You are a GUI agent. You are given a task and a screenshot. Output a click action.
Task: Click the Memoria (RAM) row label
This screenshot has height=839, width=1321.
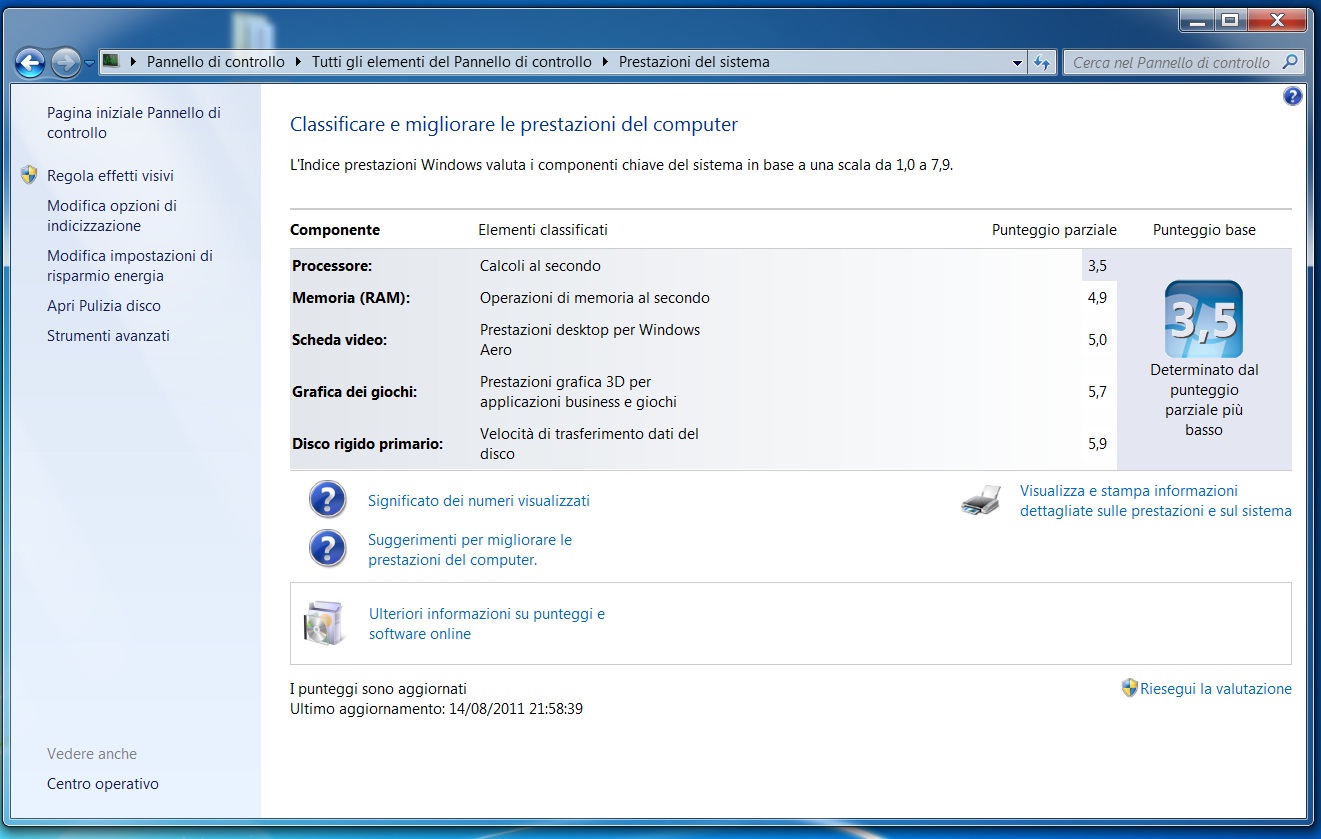[351, 298]
